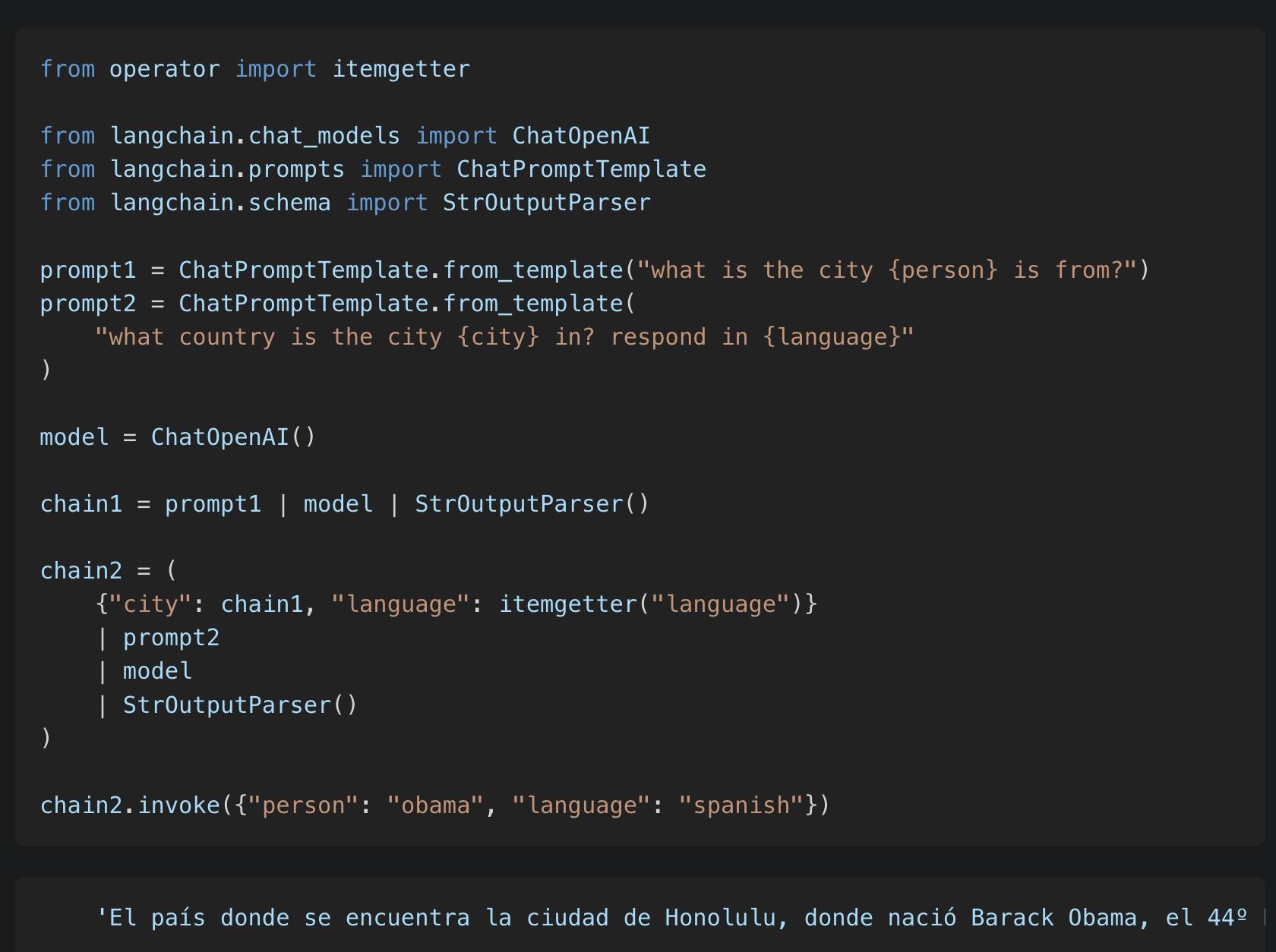This screenshot has width=1276, height=952.
Task: Click ChatOpenAI in the chat_models import line
Action: pos(581,136)
